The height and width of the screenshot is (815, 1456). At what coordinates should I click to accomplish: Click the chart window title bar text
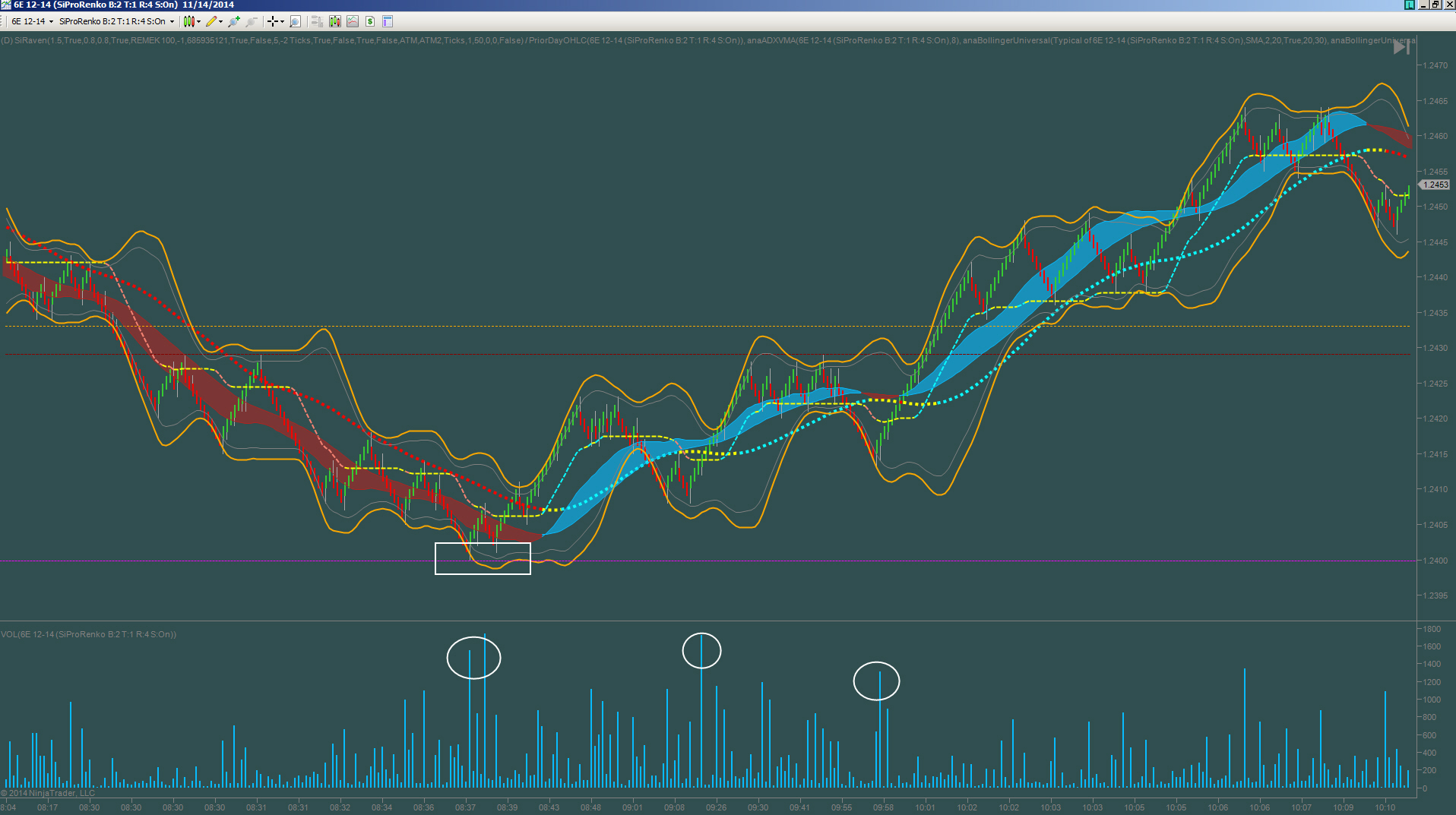tap(124, 5)
